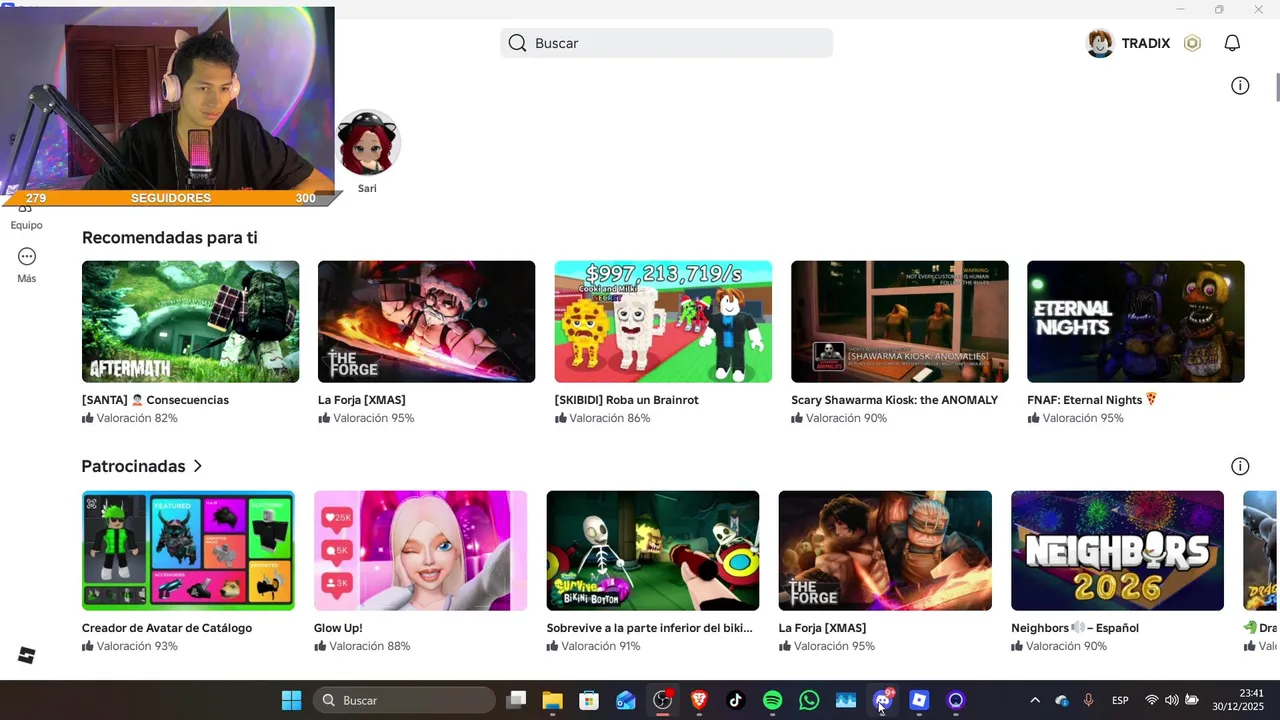Click 'FNAF: Eternal Nights' title

[1092, 400]
